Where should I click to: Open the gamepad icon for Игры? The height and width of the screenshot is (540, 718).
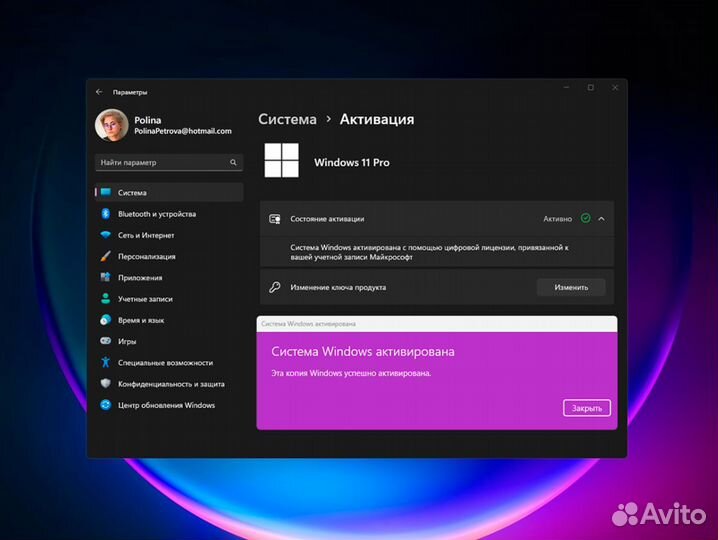(x=106, y=341)
